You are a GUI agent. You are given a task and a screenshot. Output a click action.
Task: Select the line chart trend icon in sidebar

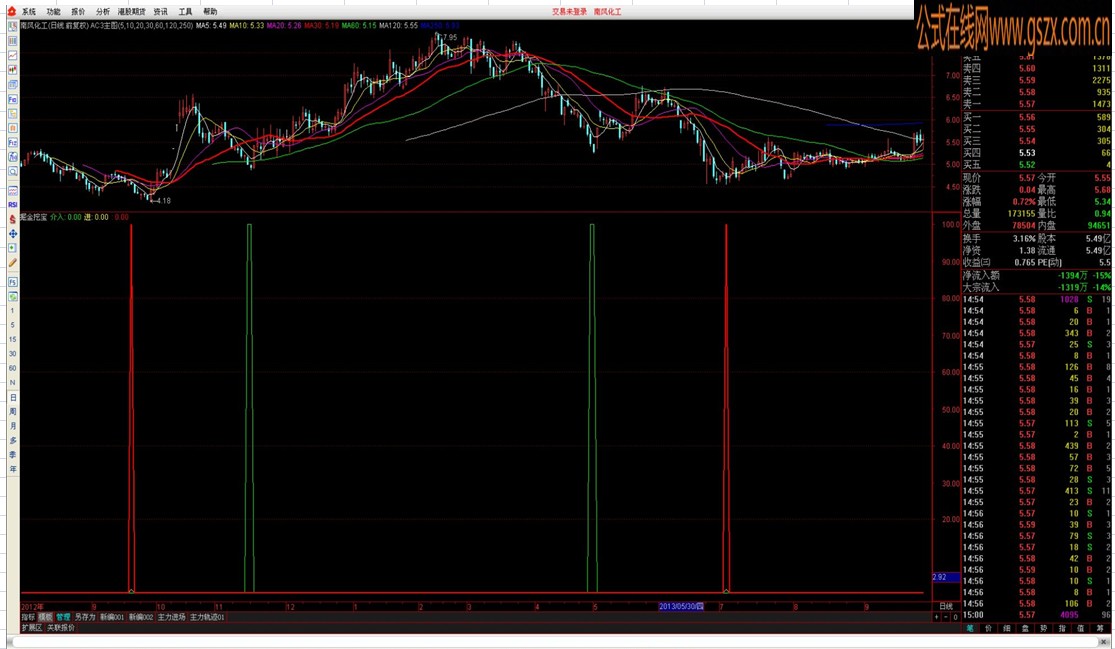click(13, 55)
